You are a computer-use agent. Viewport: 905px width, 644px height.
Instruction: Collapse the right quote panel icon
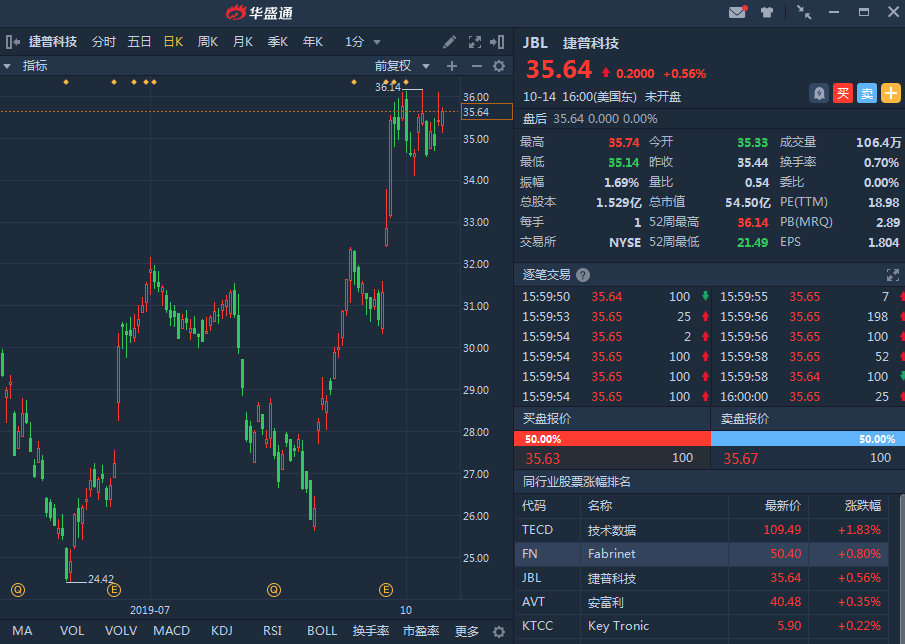tap(497, 42)
